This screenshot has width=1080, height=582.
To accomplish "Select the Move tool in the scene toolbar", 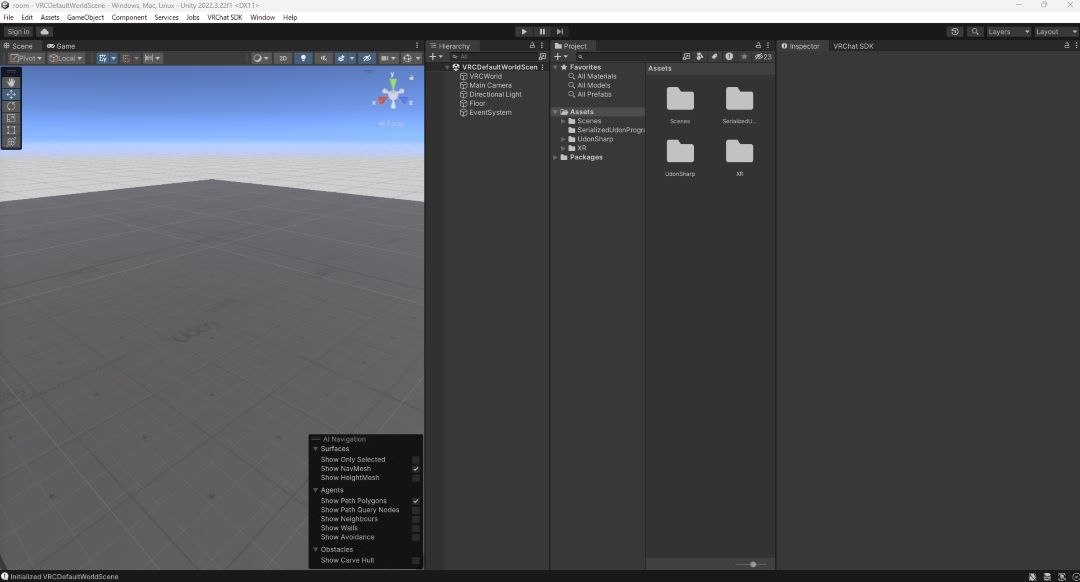I will pos(11,94).
